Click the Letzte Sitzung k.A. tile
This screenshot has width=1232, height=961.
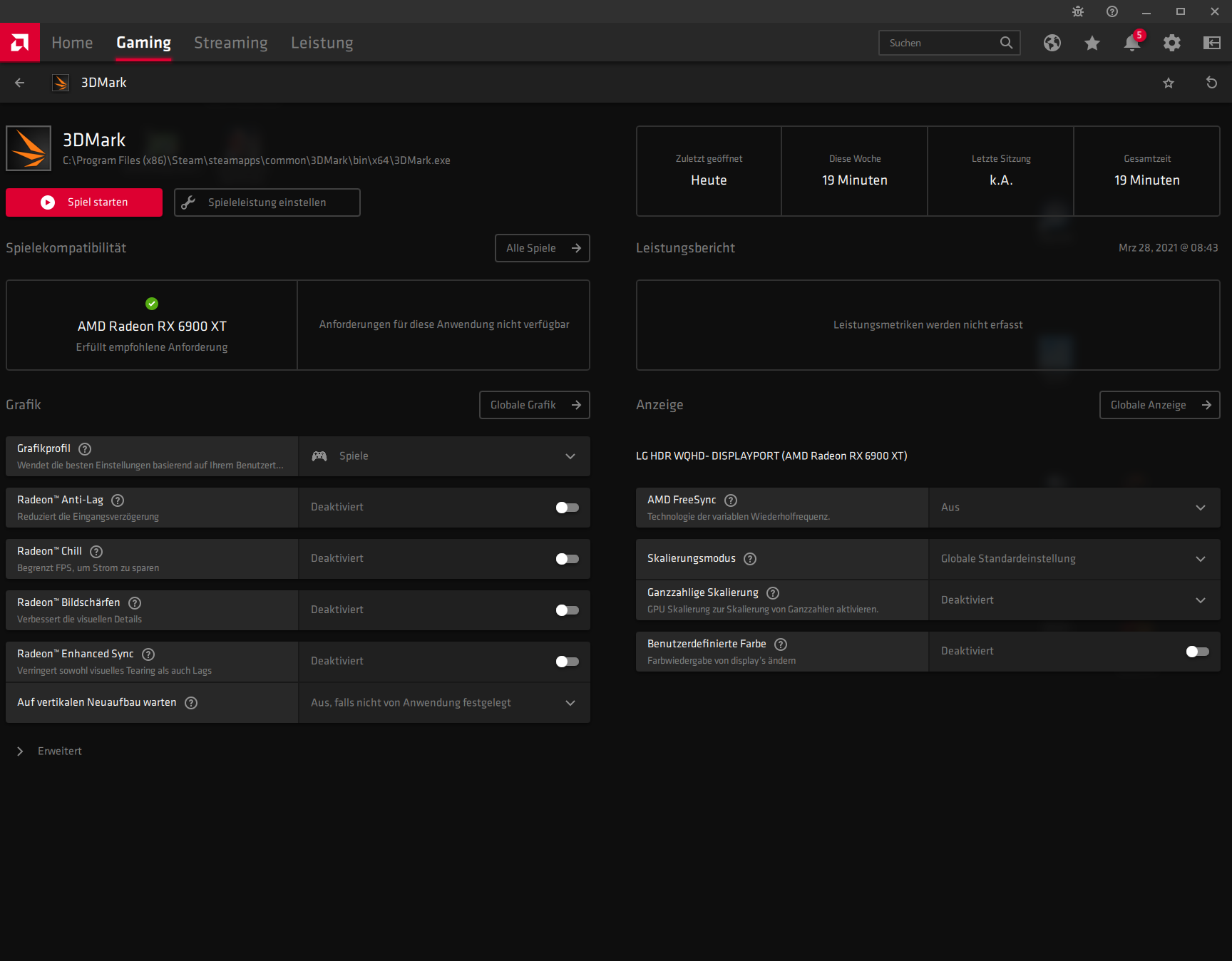click(x=1001, y=171)
